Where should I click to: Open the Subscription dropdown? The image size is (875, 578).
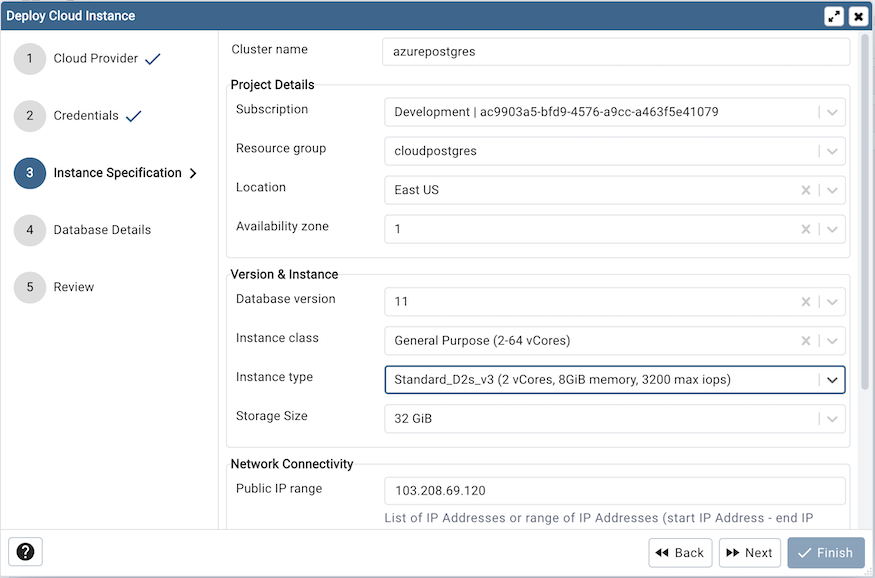(831, 111)
